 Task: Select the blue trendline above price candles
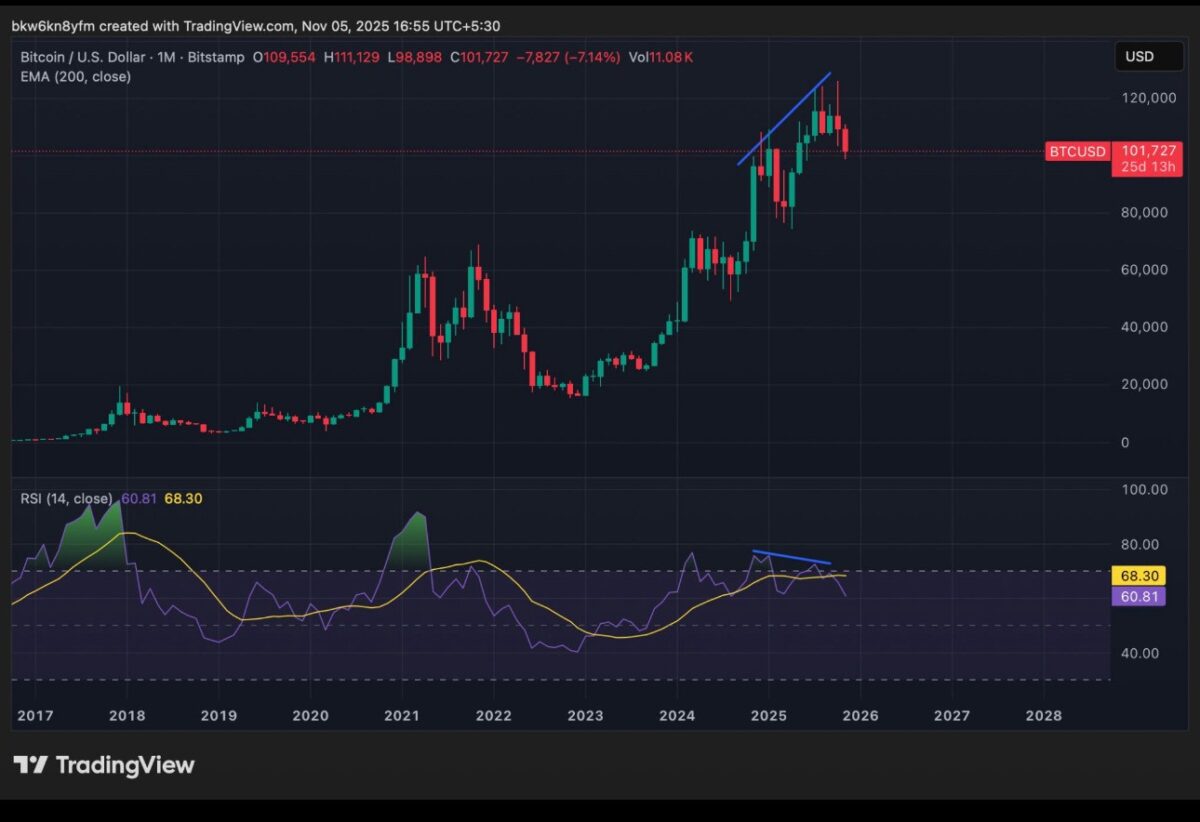coord(785,118)
